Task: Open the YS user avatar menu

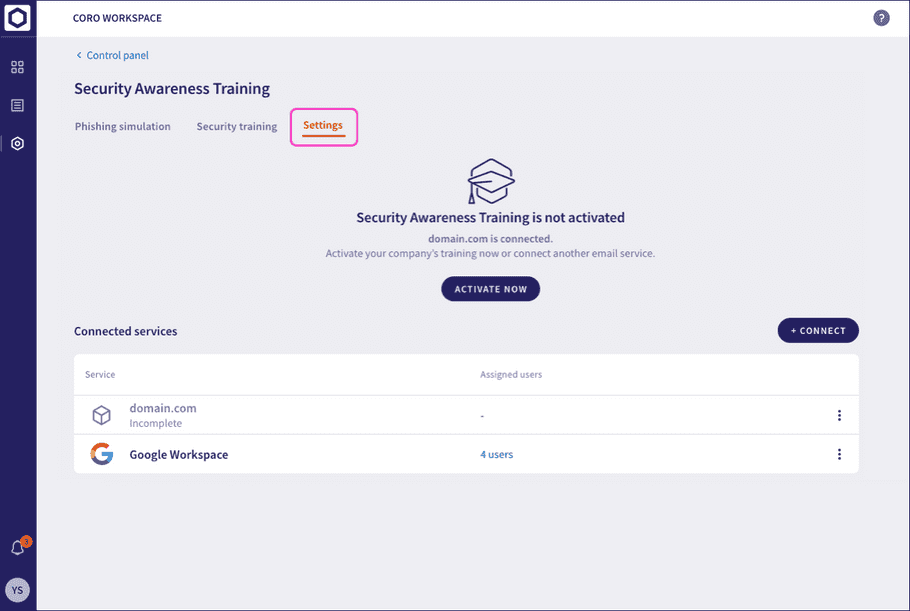Action: pos(18,590)
